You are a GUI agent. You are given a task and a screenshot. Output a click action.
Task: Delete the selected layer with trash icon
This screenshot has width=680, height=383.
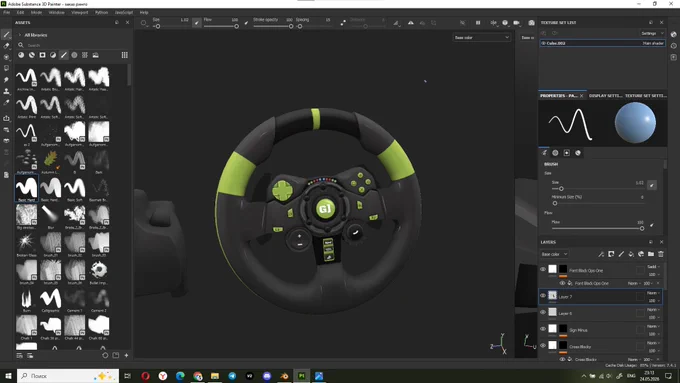pyautogui.click(x=661, y=254)
